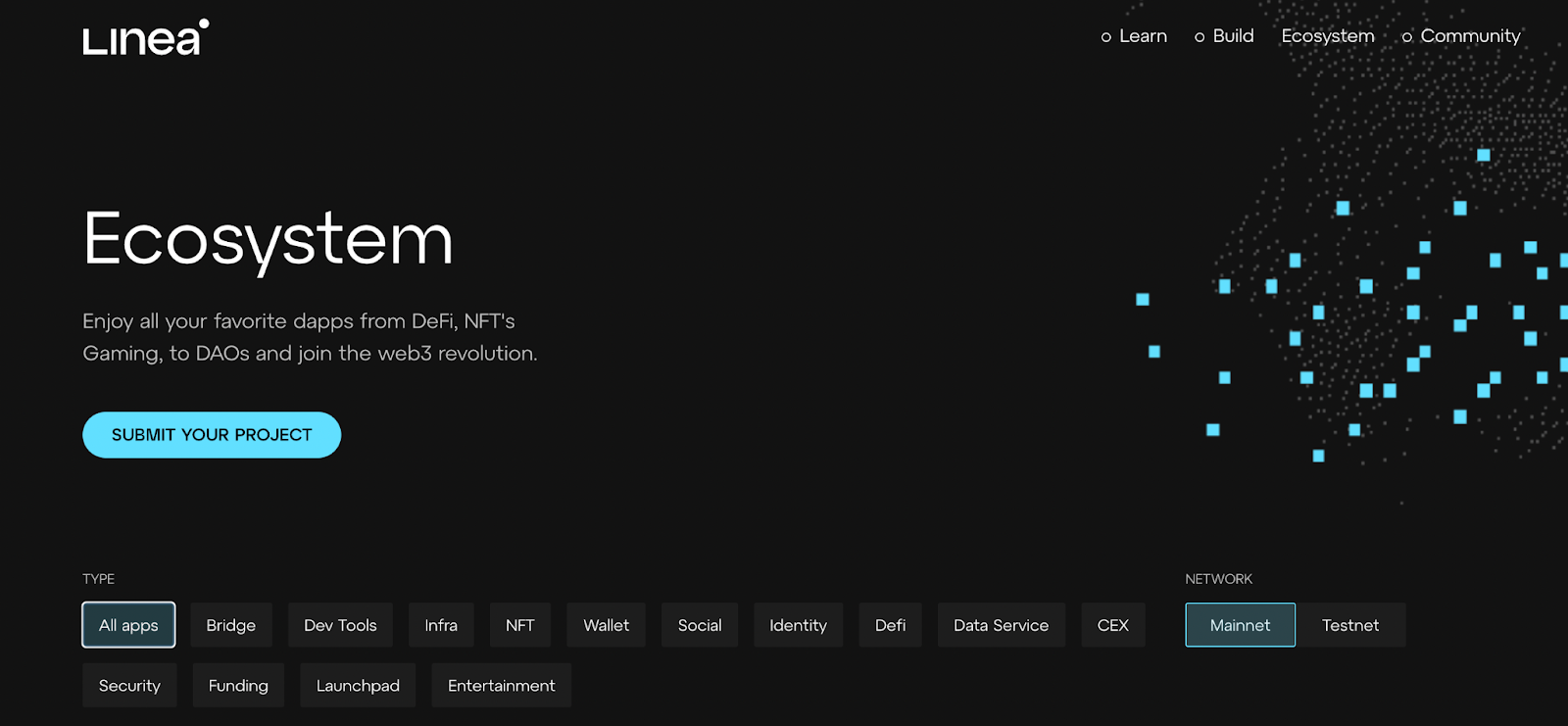
Task: Select the Identity filter
Action: [799, 625]
